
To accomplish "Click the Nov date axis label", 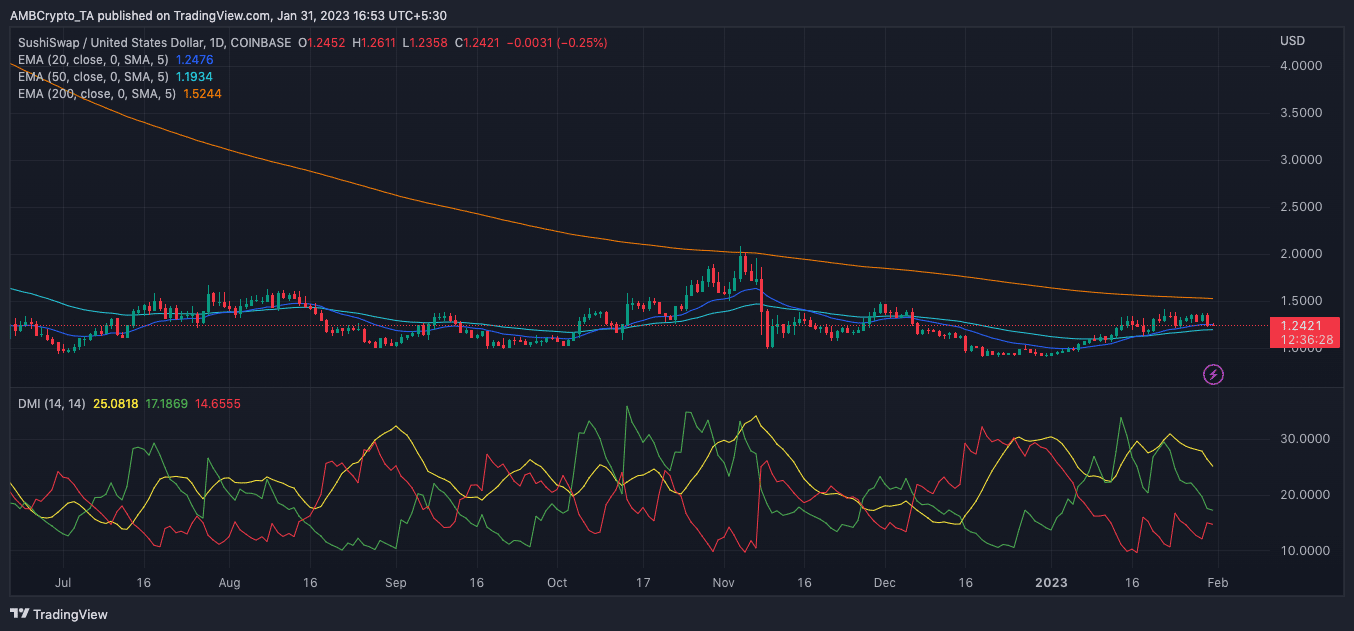I will [725, 582].
